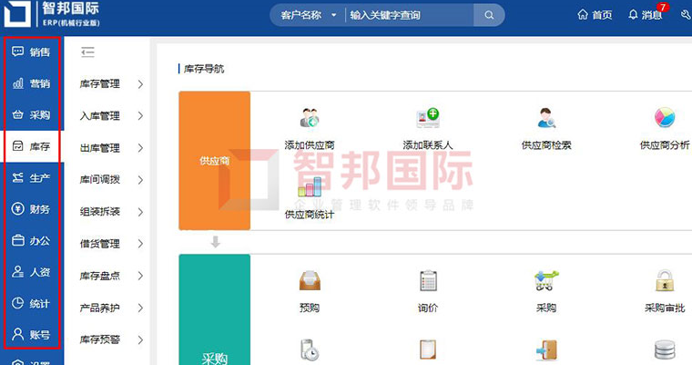
Task: Open the 办公 office module
Action: [x=31, y=241]
